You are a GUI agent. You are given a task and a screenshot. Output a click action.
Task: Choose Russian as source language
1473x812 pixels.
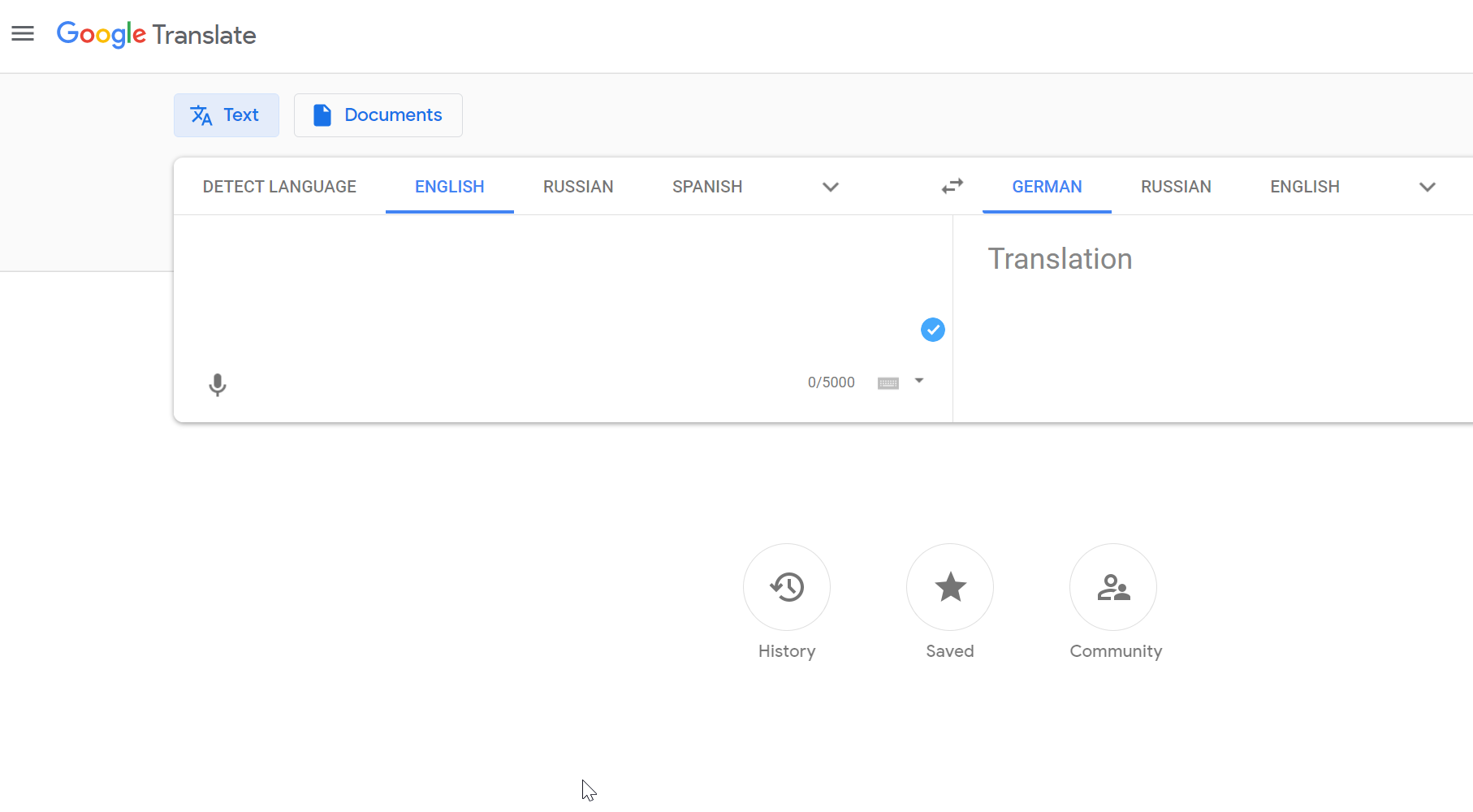tap(577, 187)
